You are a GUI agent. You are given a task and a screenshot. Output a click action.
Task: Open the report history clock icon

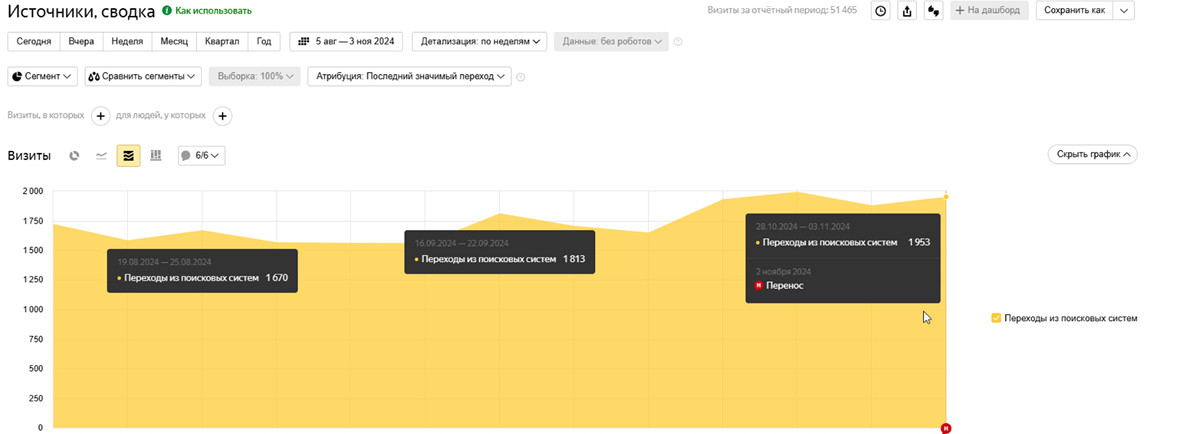(x=880, y=11)
